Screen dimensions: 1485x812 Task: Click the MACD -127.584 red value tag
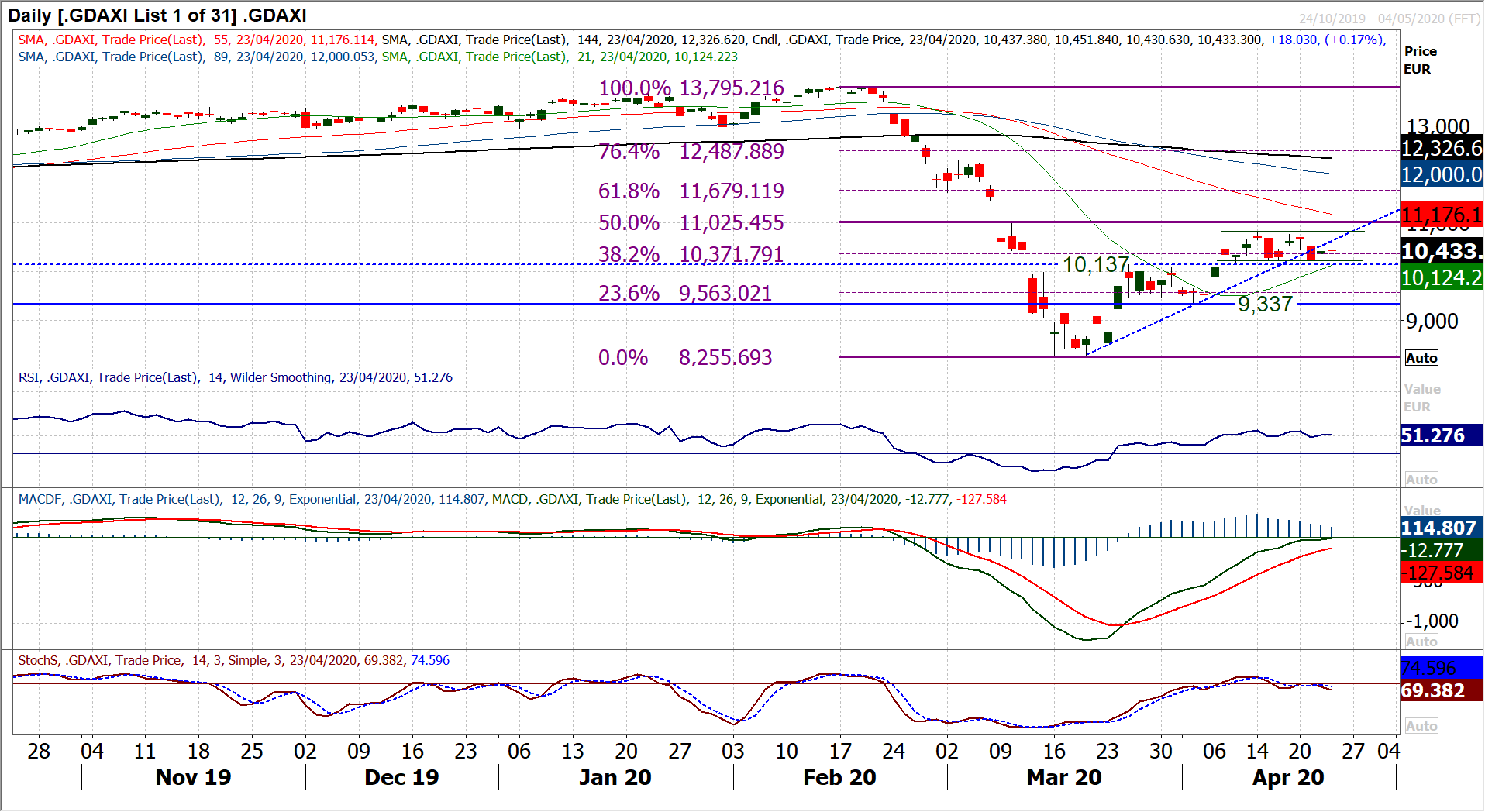[x=1442, y=573]
